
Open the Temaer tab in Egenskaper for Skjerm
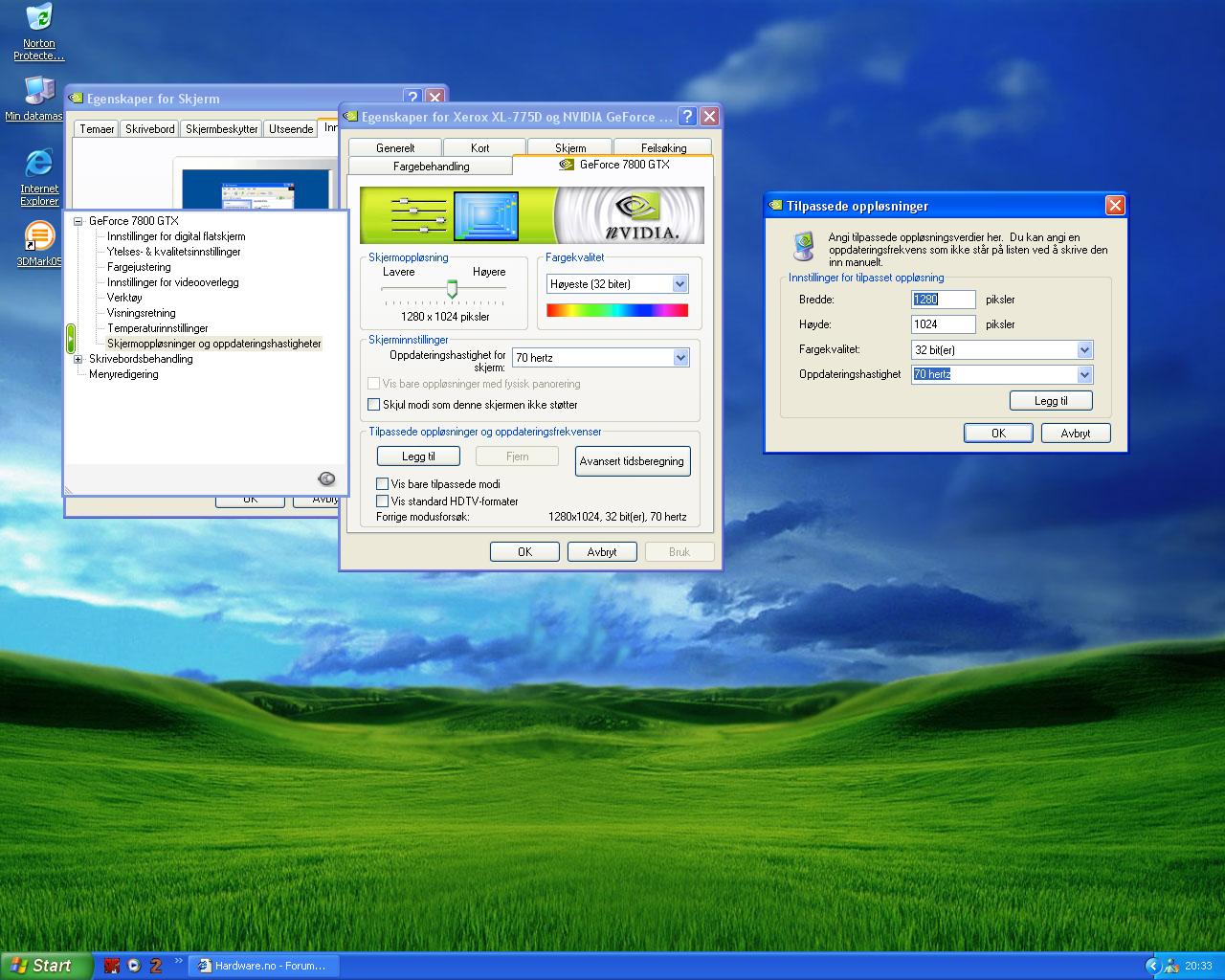97,129
